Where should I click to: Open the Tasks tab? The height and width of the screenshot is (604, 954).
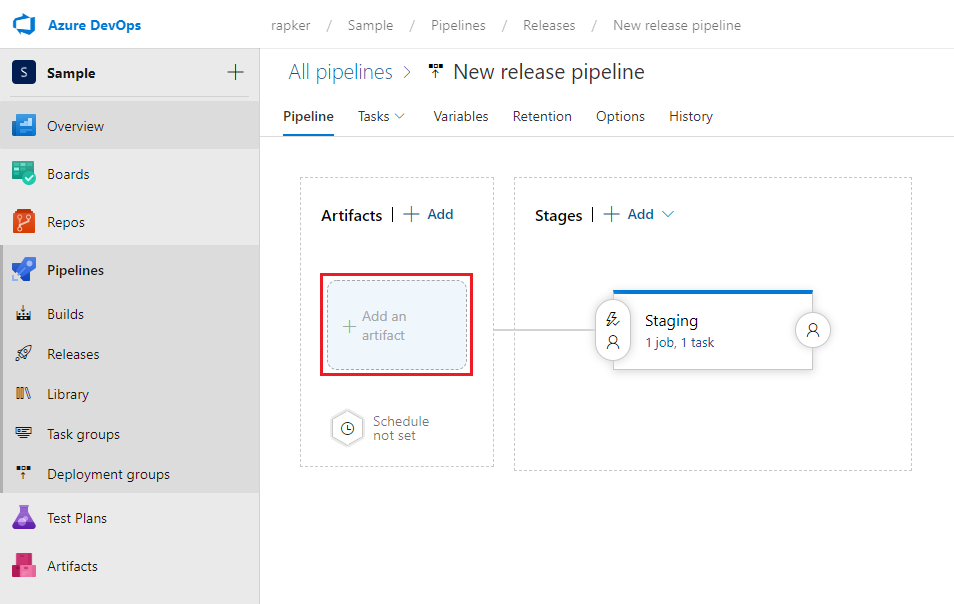pyautogui.click(x=374, y=116)
